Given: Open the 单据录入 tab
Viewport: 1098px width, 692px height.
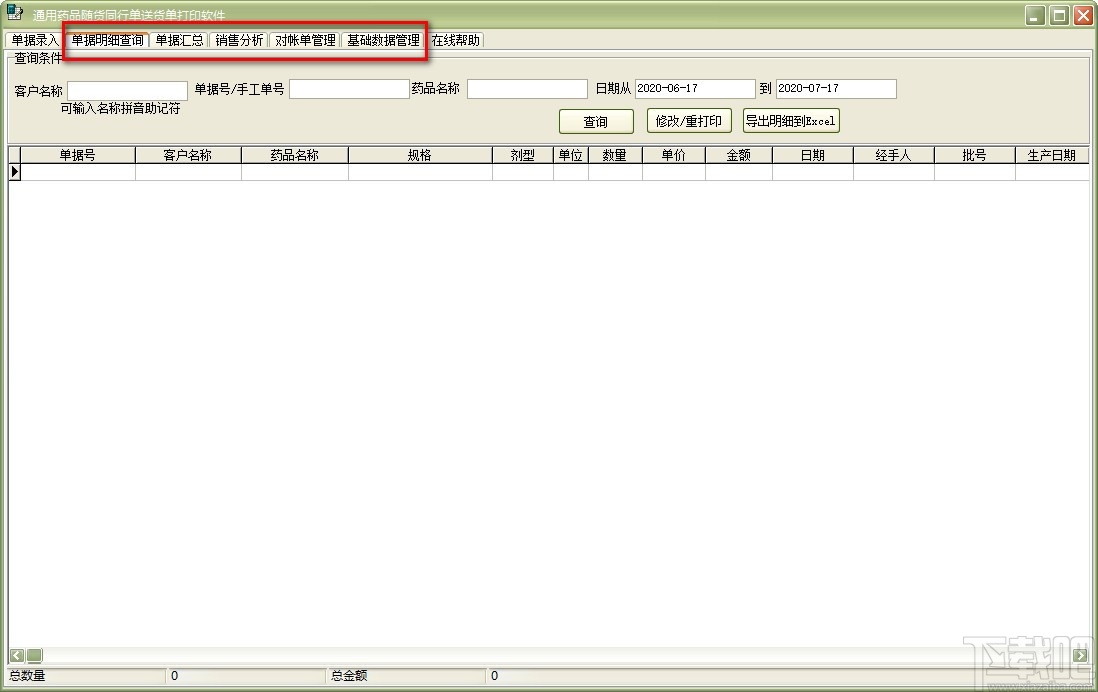Looking at the screenshot, I should pyautogui.click(x=34, y=40).
